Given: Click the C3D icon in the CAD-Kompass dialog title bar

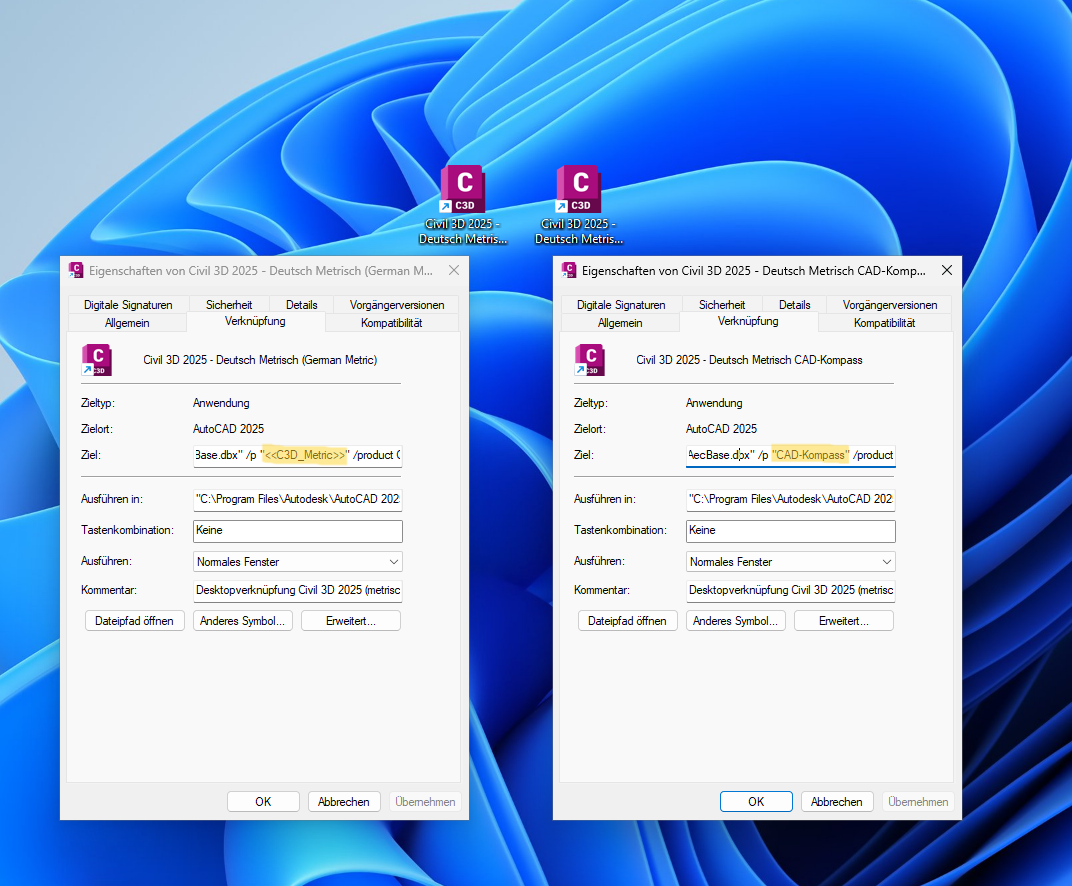Looking at the screenshot, I should click(x=569, y=270).
